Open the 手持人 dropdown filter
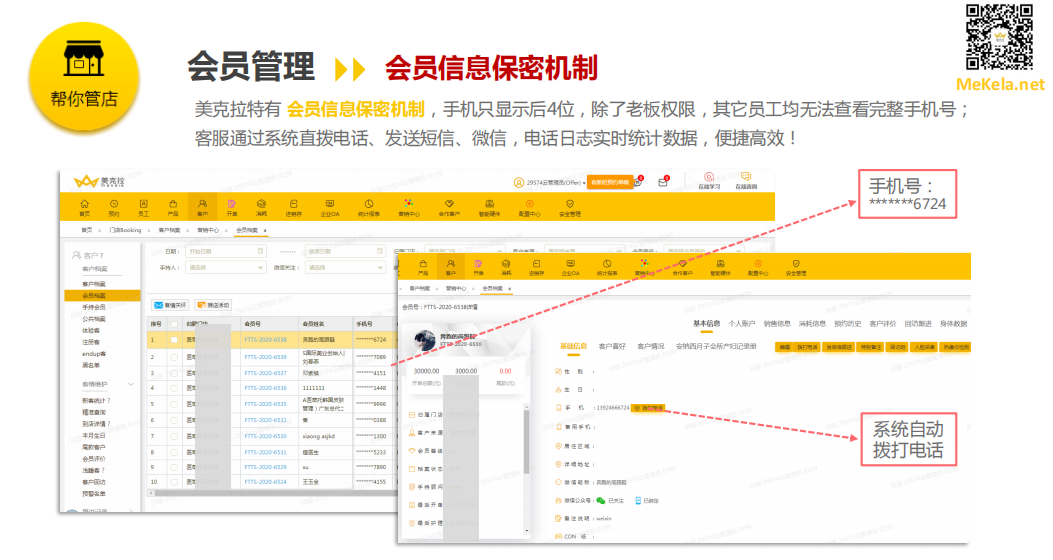 point(225,267)
